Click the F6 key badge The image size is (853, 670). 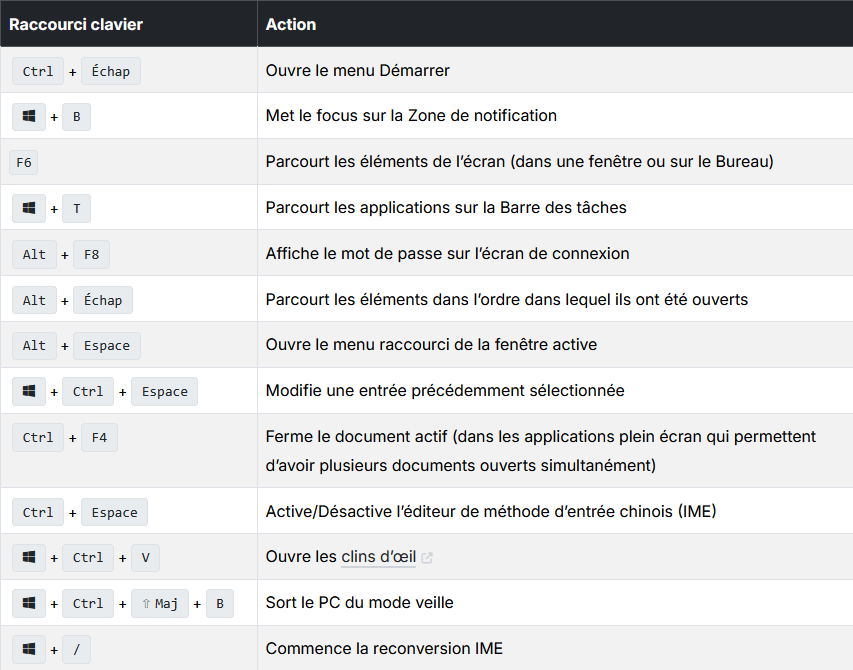(x=24, y=163)
